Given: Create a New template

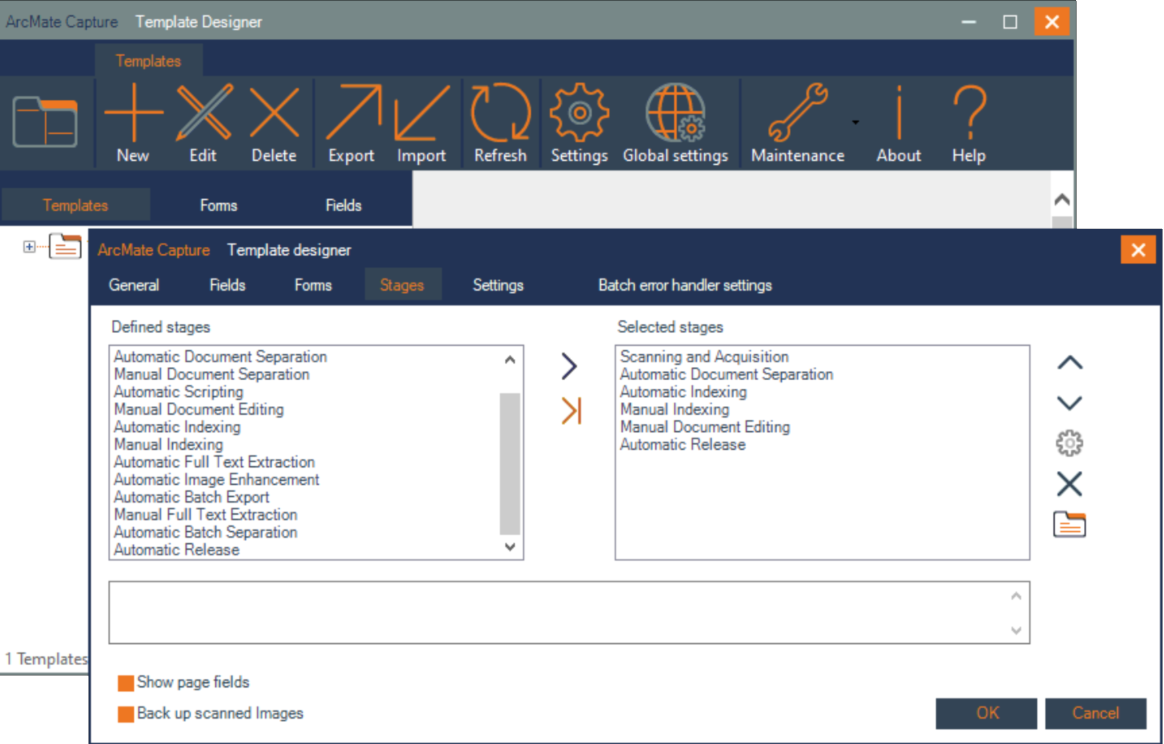Looking at the screenshot, I should pyautogui.click(x=133, y=120).
